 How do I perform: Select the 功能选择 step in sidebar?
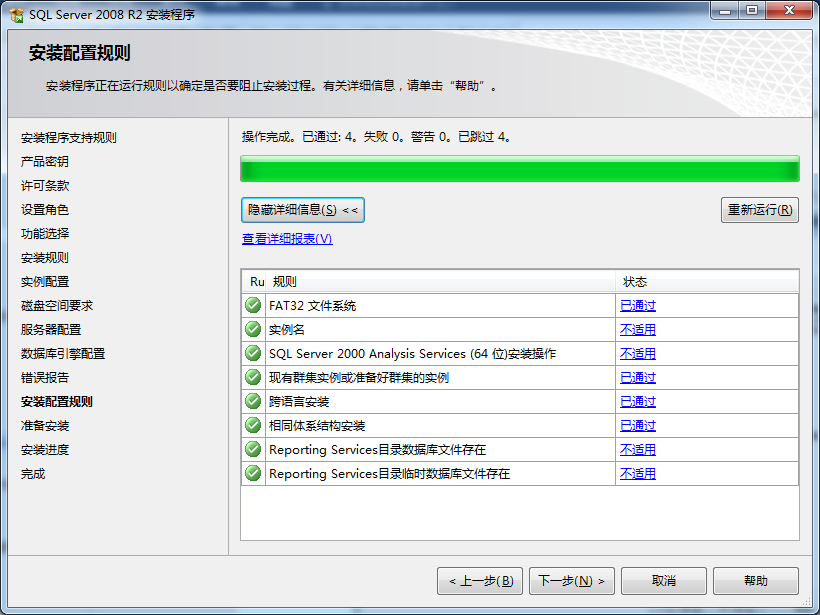[44, 234]
